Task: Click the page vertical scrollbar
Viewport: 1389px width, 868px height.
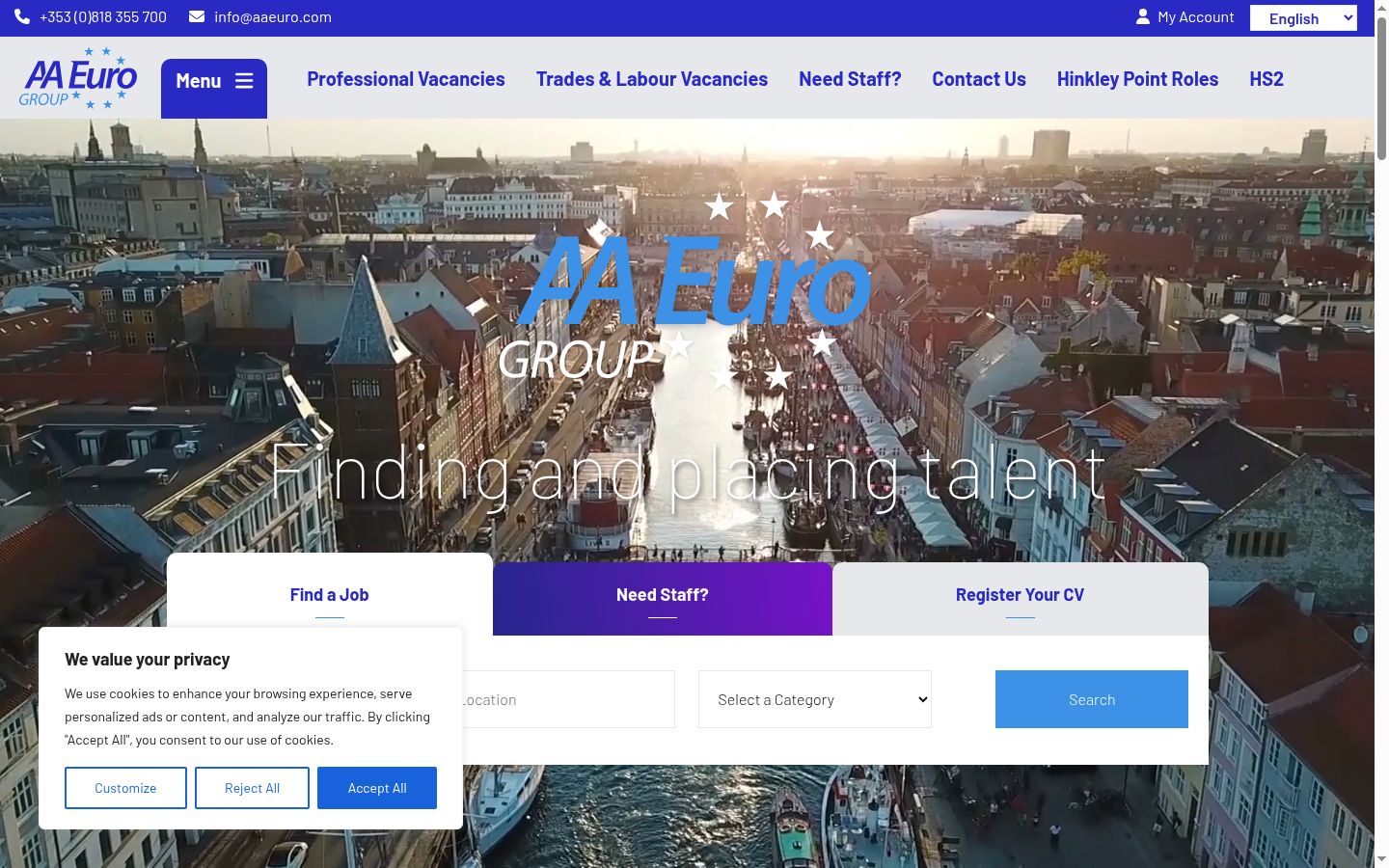Action: (1381, 89)
